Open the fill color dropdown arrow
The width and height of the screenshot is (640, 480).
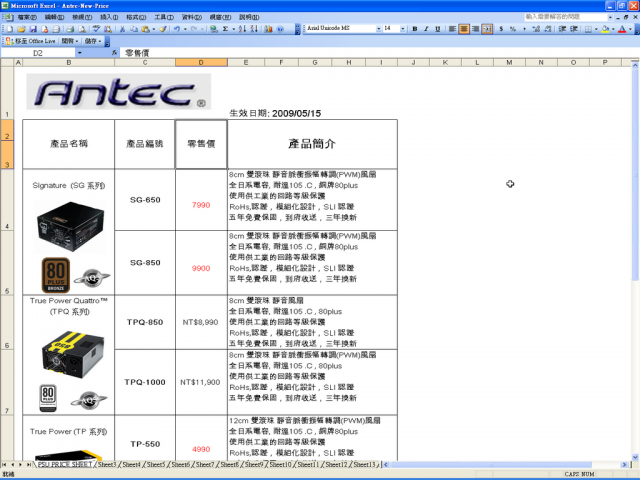[613, 29]
